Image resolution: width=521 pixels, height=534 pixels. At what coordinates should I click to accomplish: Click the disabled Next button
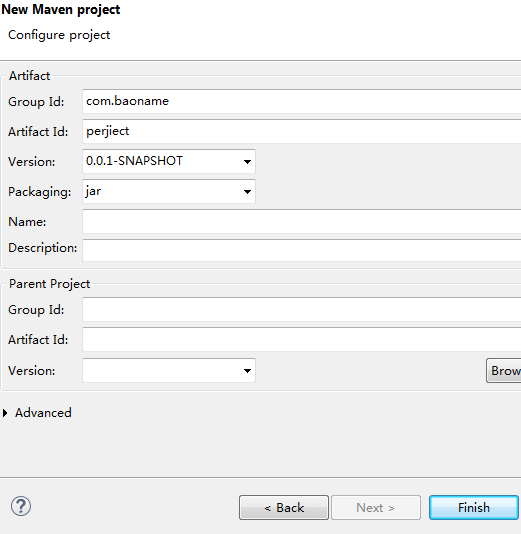(x=376, y=508)
